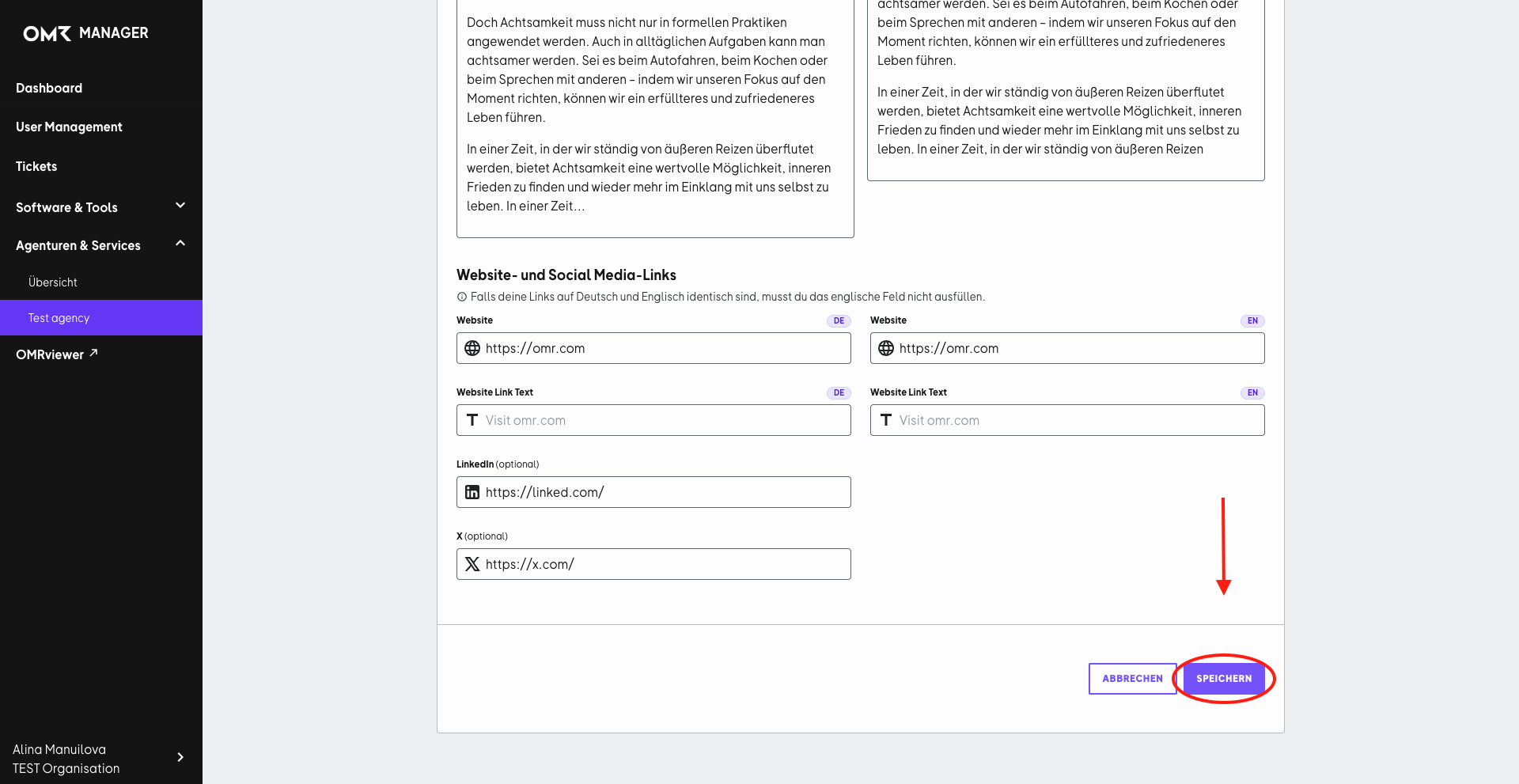Click the EN badge above the Website field
1519x784 pixels.
tap(1252, 320)
